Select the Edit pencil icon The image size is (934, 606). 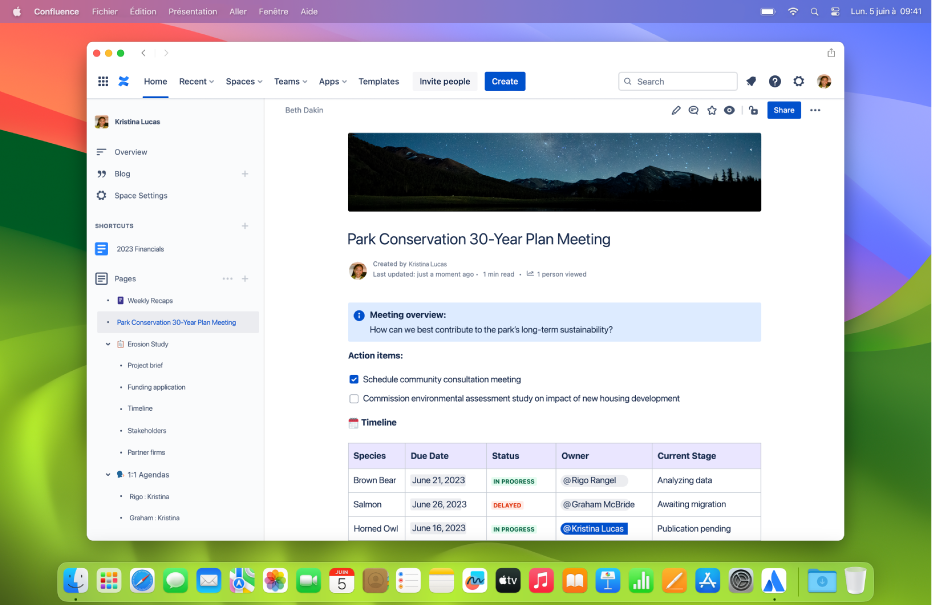point(676,110)
